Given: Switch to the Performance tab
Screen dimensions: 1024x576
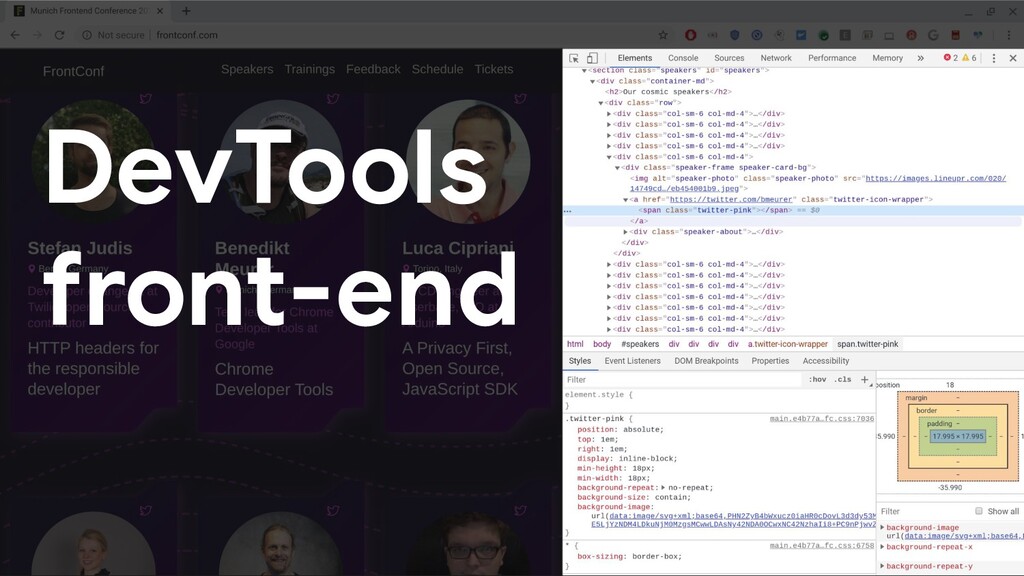Looking at the screenshot, I should [832, 58].
